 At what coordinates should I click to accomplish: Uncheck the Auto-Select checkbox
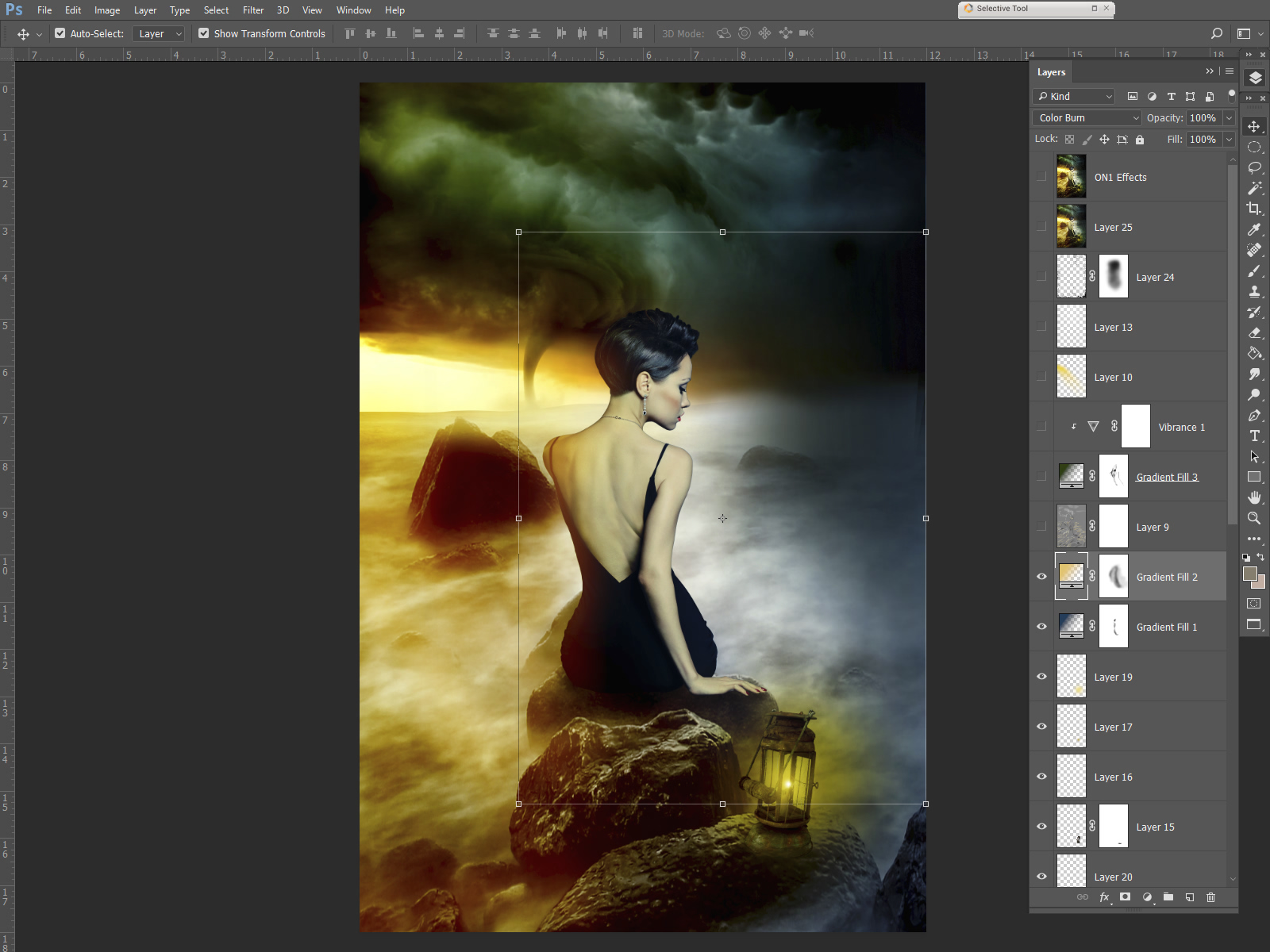[x=60, y=33]
